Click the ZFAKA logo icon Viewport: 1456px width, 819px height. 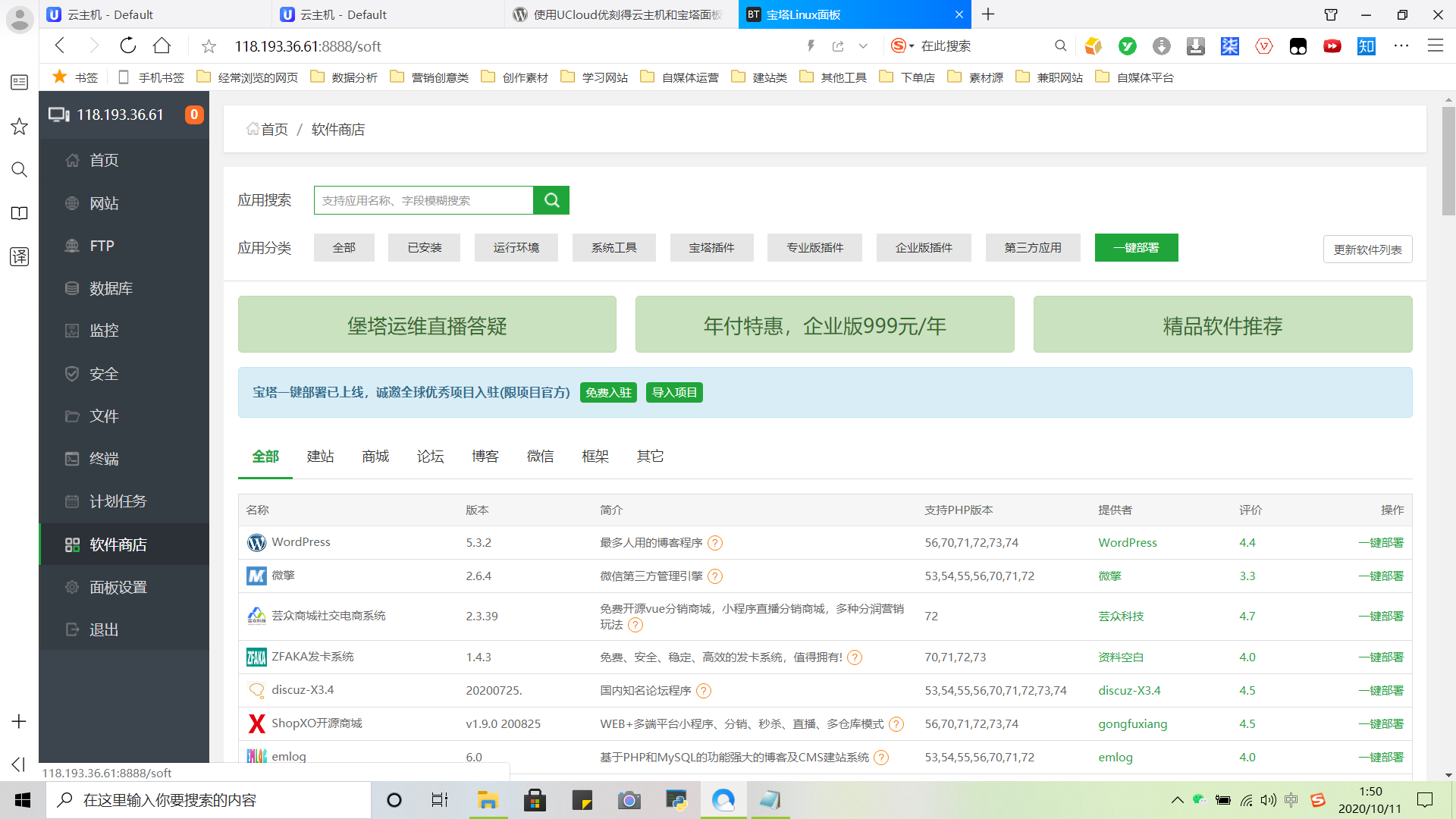(257, 657)
